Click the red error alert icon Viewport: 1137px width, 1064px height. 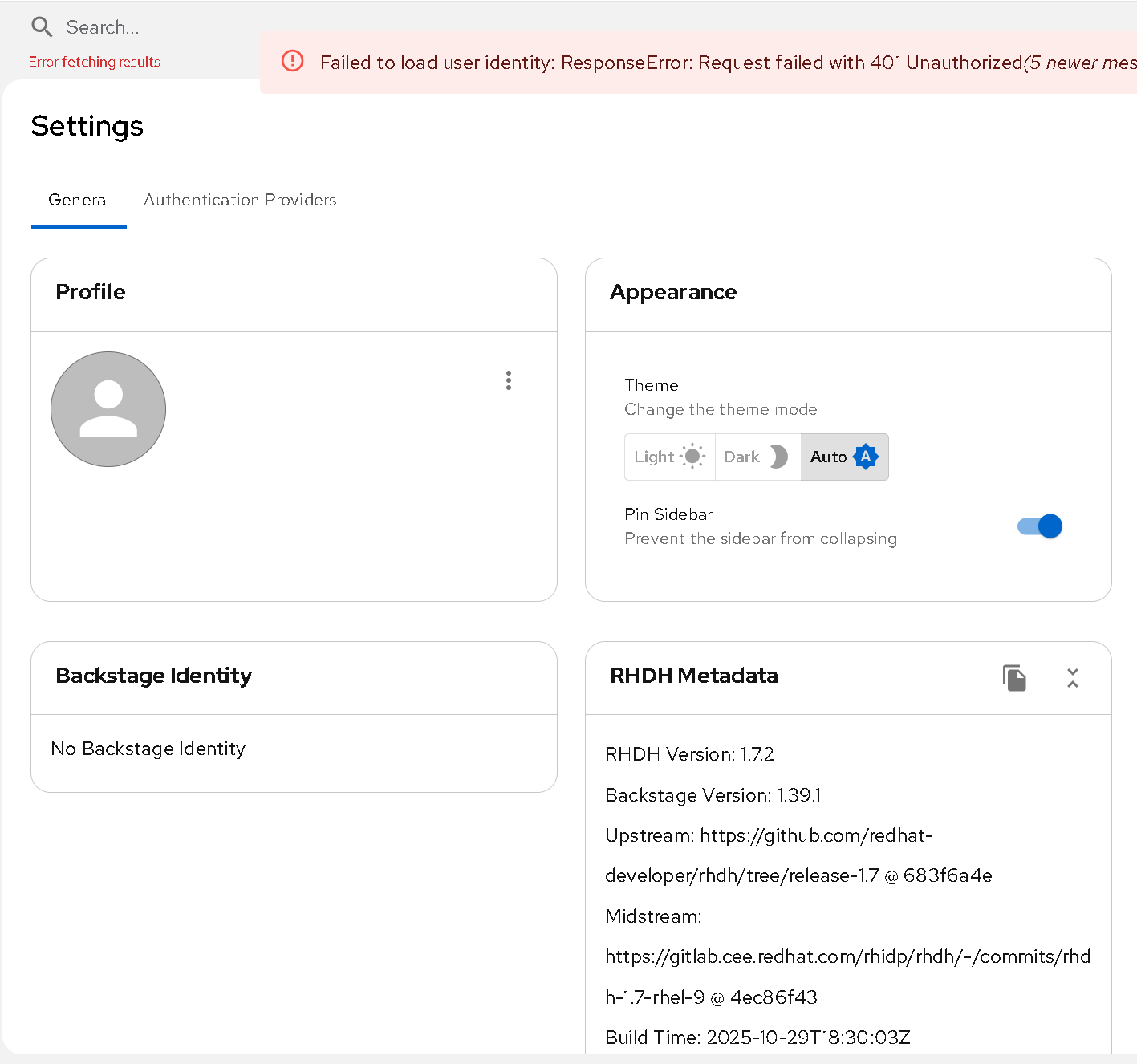click(x=293, y=61)
